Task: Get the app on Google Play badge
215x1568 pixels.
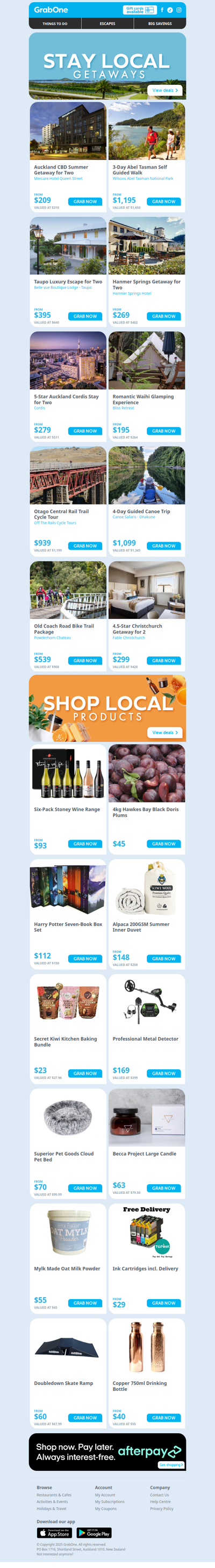Action: click(x=94, y=1533)
